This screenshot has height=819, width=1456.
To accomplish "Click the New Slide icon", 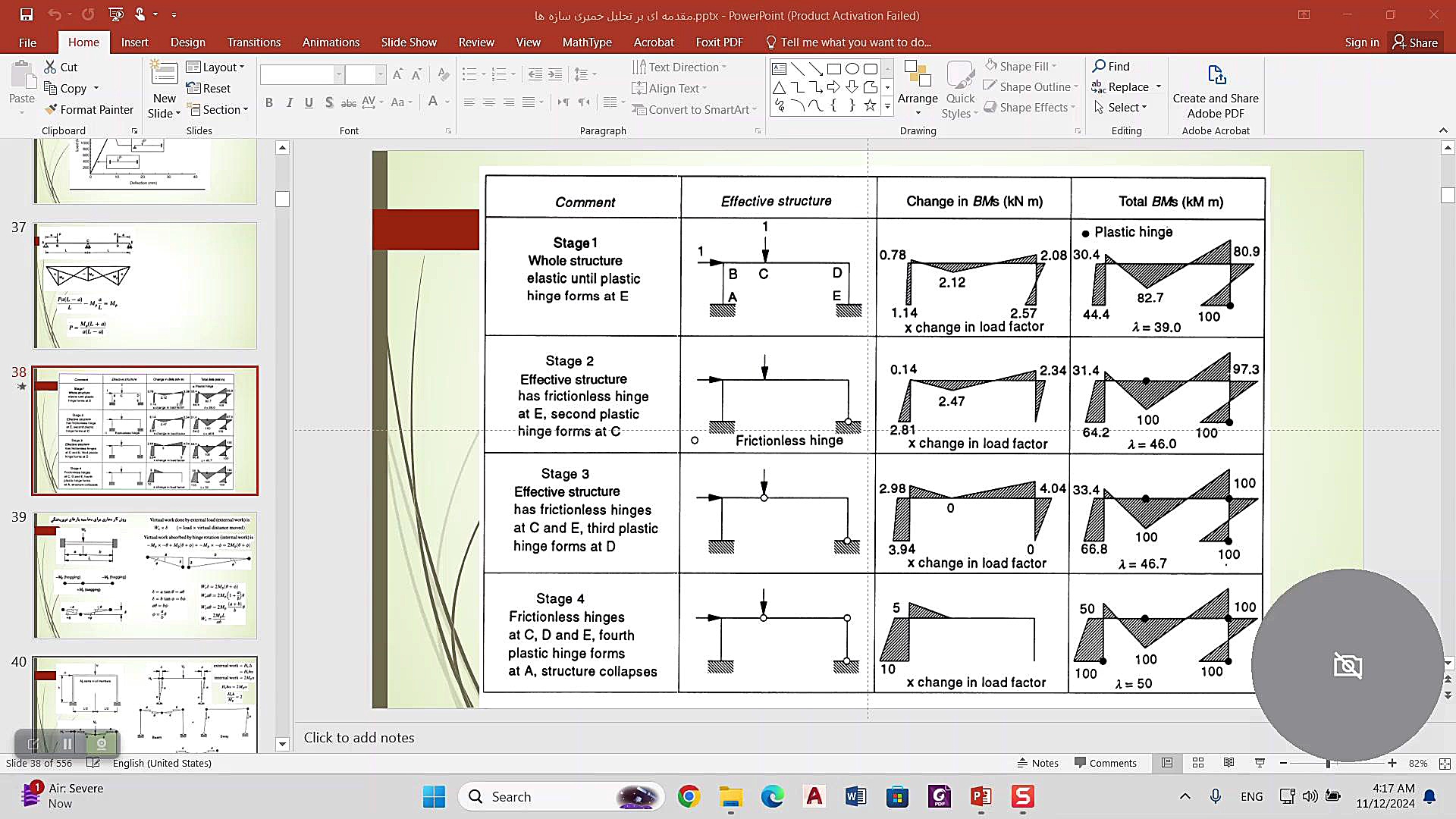I will [164, 74].
